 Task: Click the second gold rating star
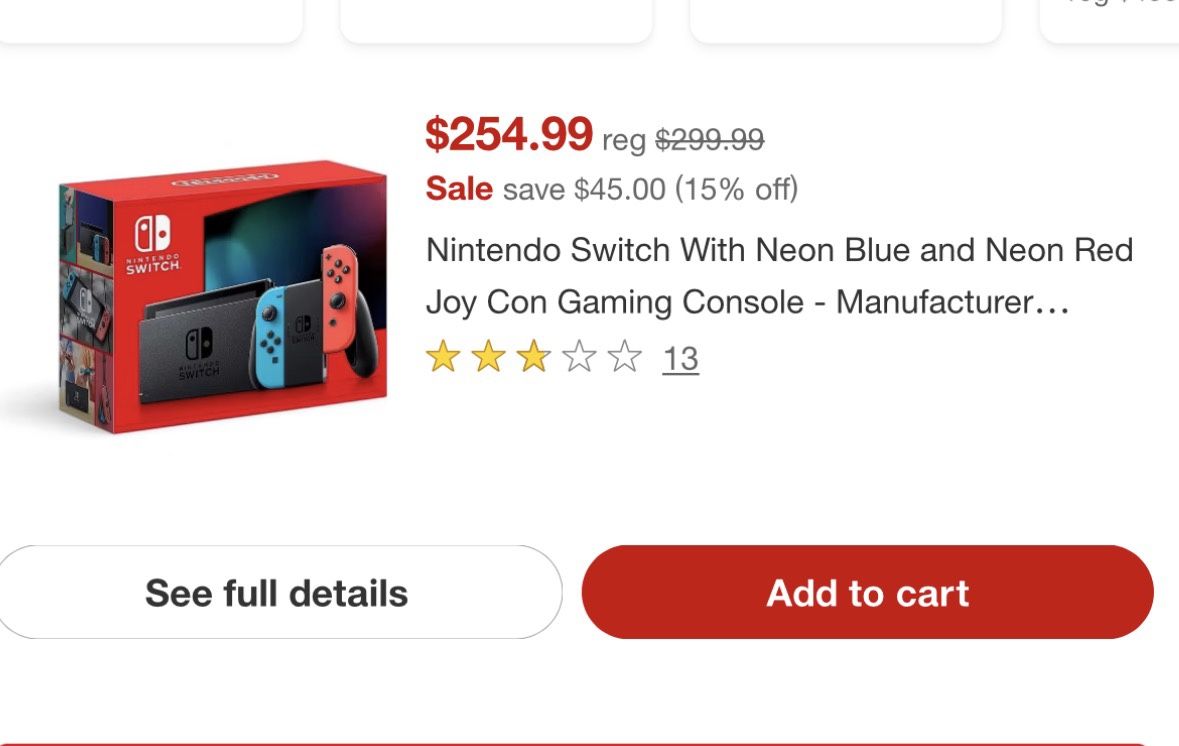pos(487,357)
